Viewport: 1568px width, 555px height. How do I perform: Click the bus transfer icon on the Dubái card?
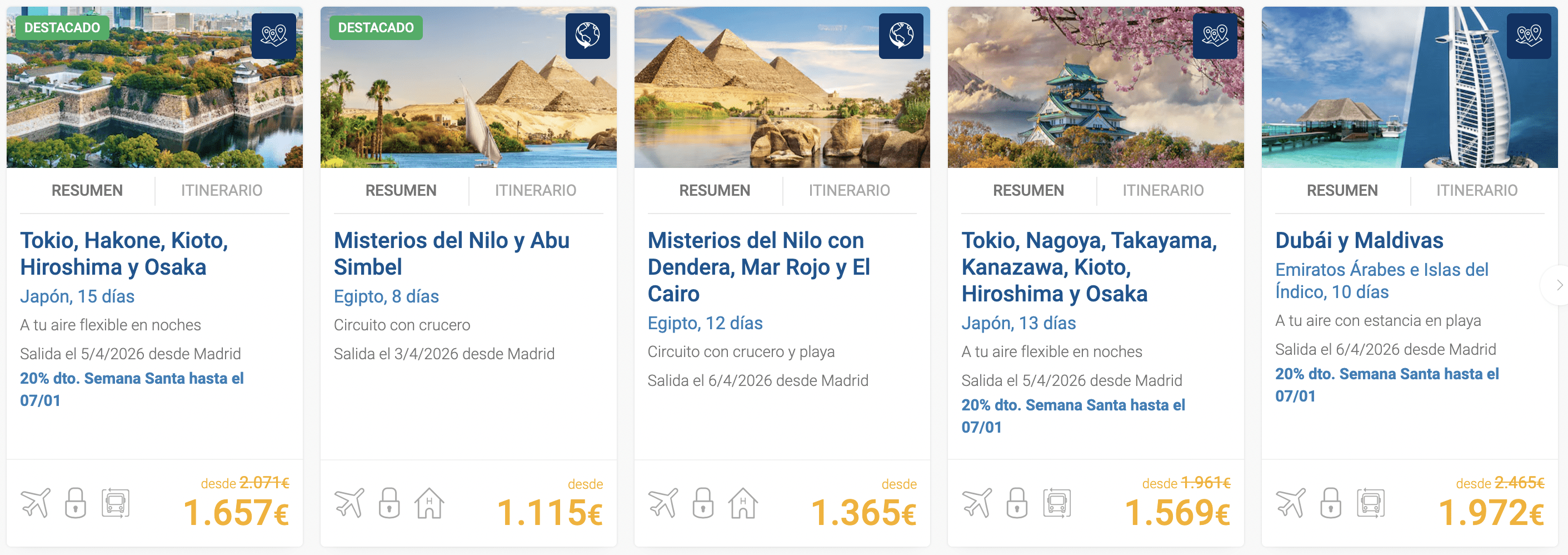tap(1370, 503)
